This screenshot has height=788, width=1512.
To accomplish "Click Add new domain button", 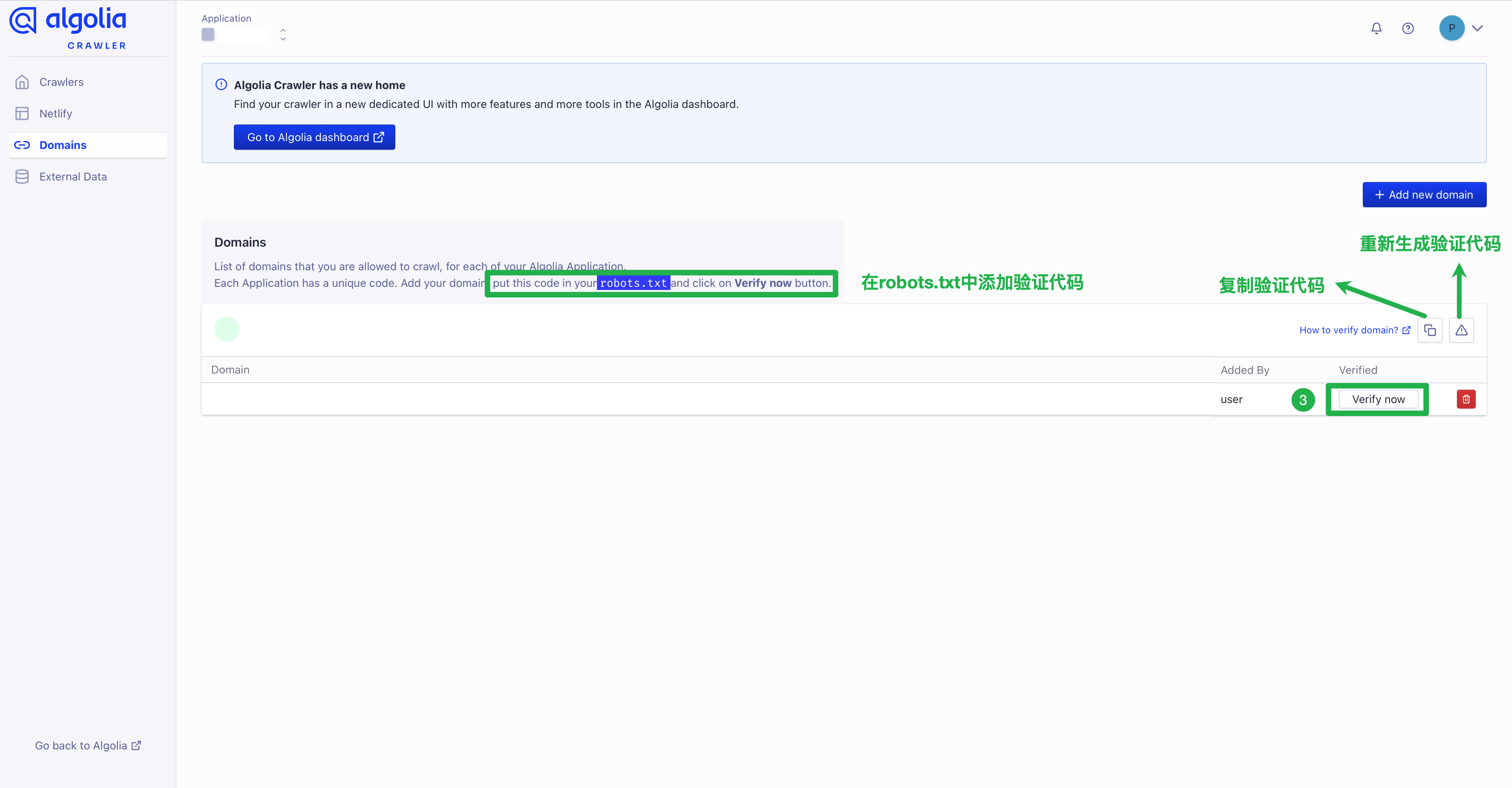I will coord(1424,195).
